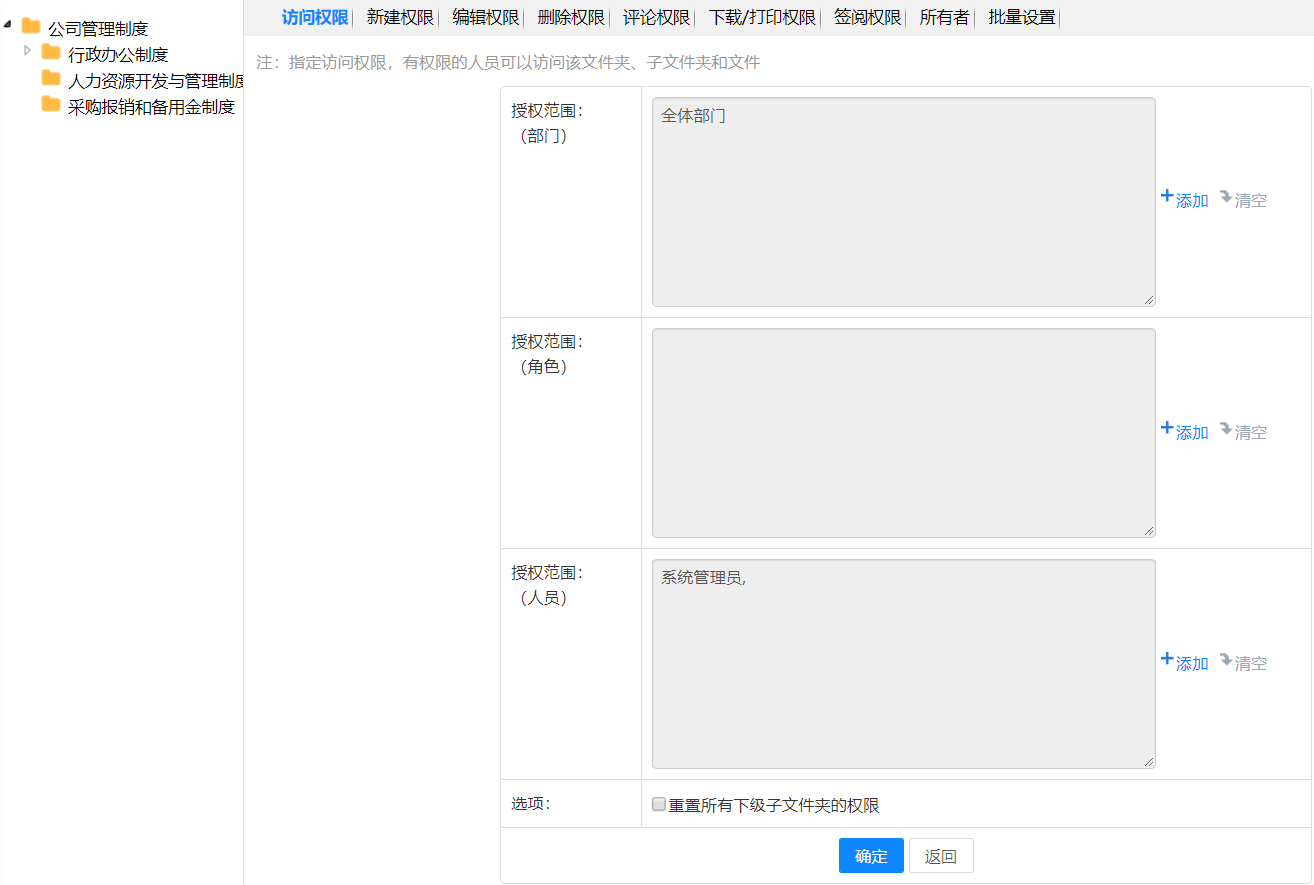Click 清空 link for role scope

coord(1250,433)
